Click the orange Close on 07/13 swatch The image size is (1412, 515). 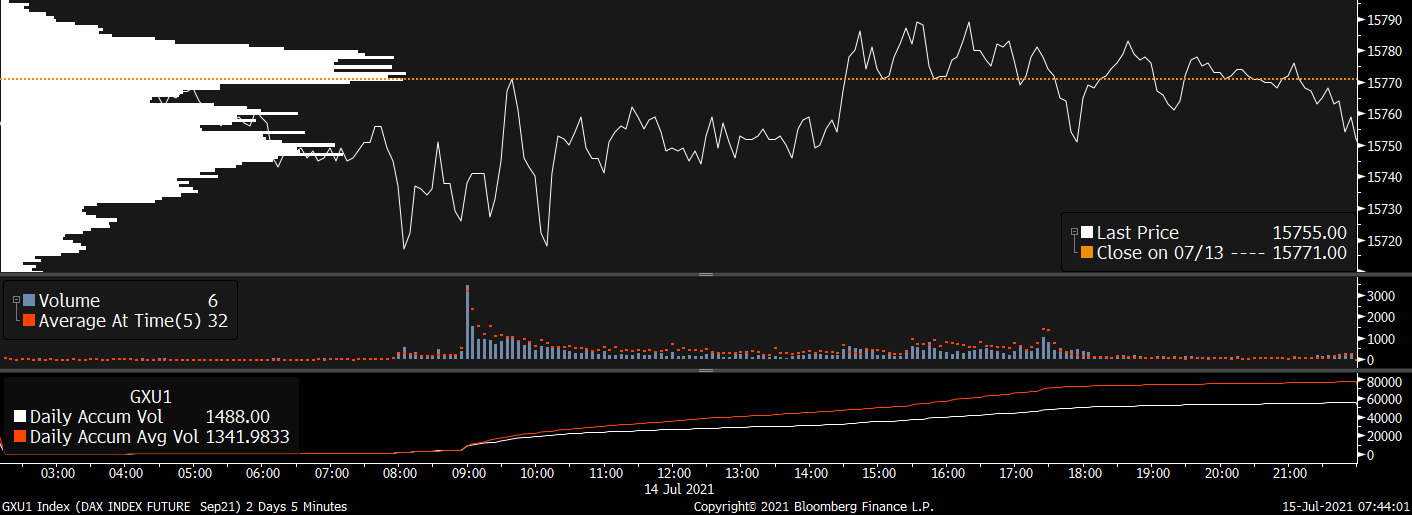pyautogui.click(x=1087, y=253)
